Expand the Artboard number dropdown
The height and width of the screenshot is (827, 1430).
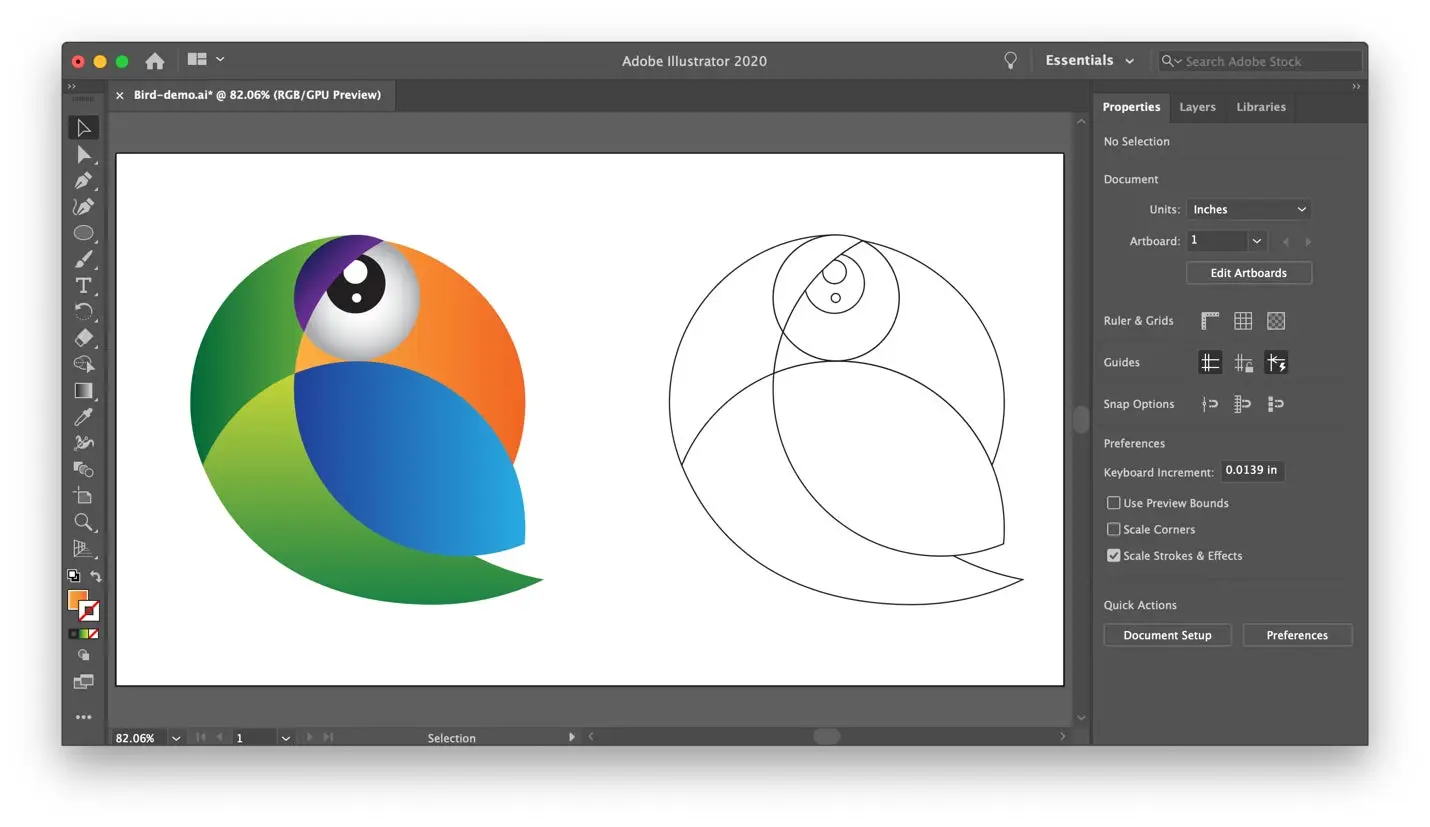pos(1256,240)
